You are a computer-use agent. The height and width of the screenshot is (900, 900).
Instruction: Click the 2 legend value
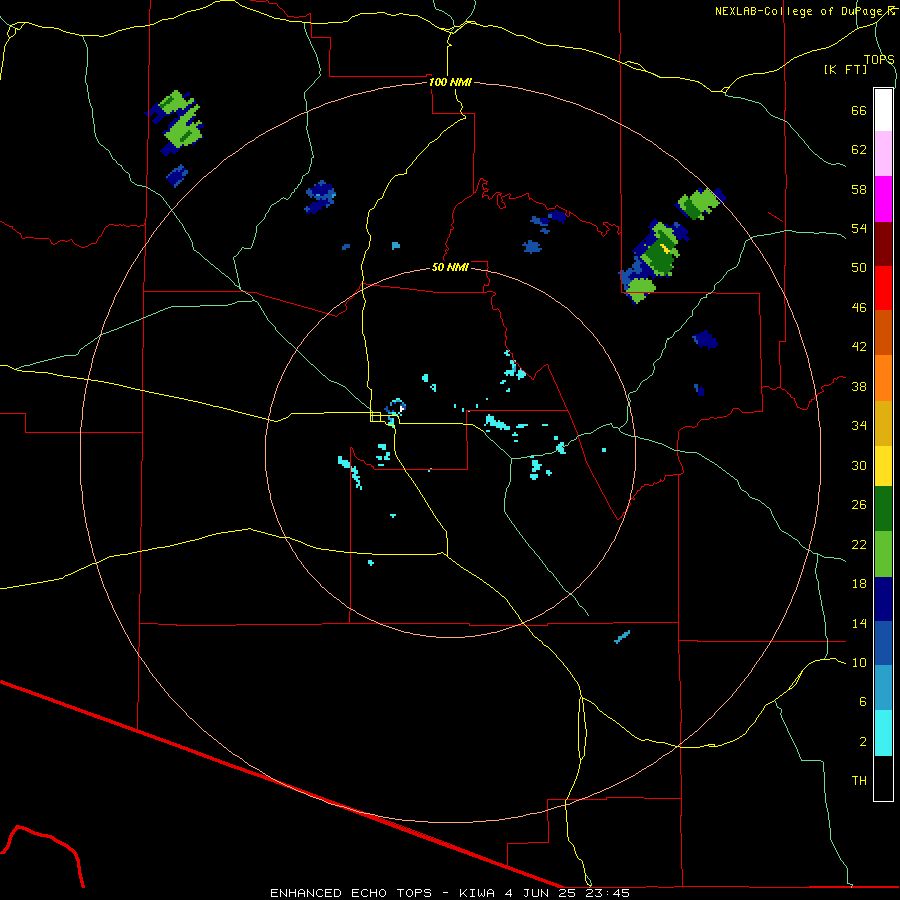863,742
